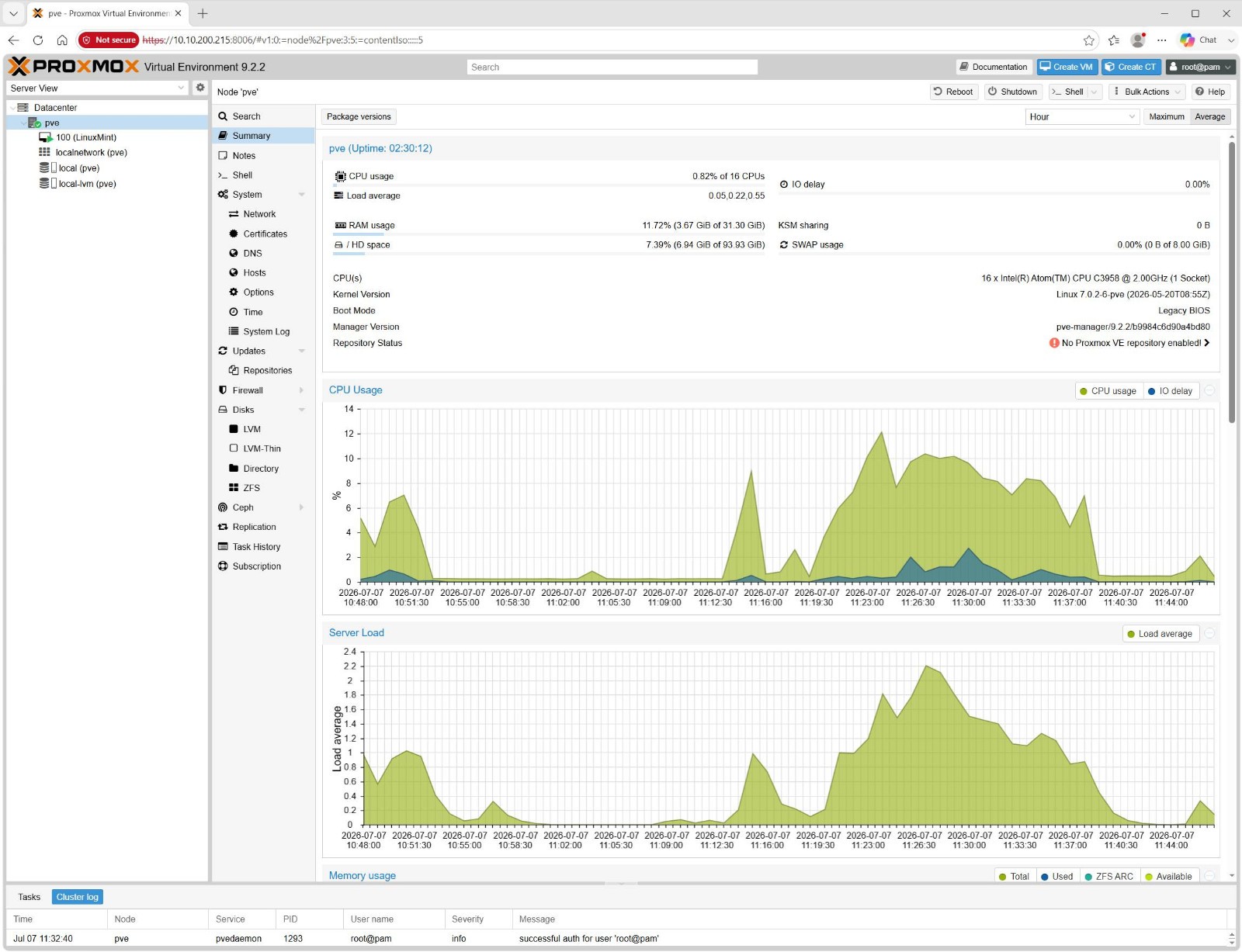Toggle Load average series in legend
Image resolution: width=1242 pixels, height=952 pixels.
(1160, 634)
